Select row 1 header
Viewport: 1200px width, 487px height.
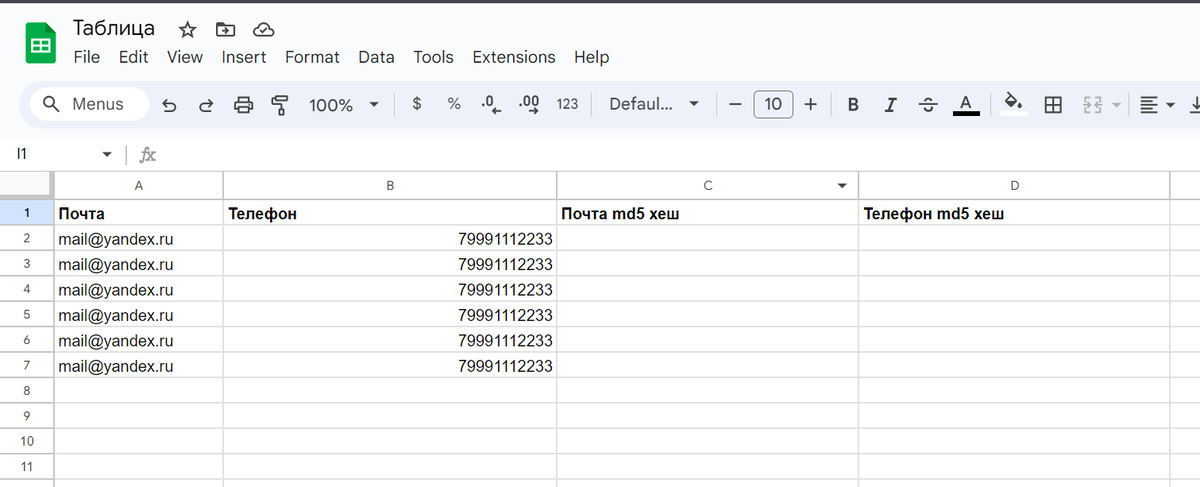click(x=27, y=213)
